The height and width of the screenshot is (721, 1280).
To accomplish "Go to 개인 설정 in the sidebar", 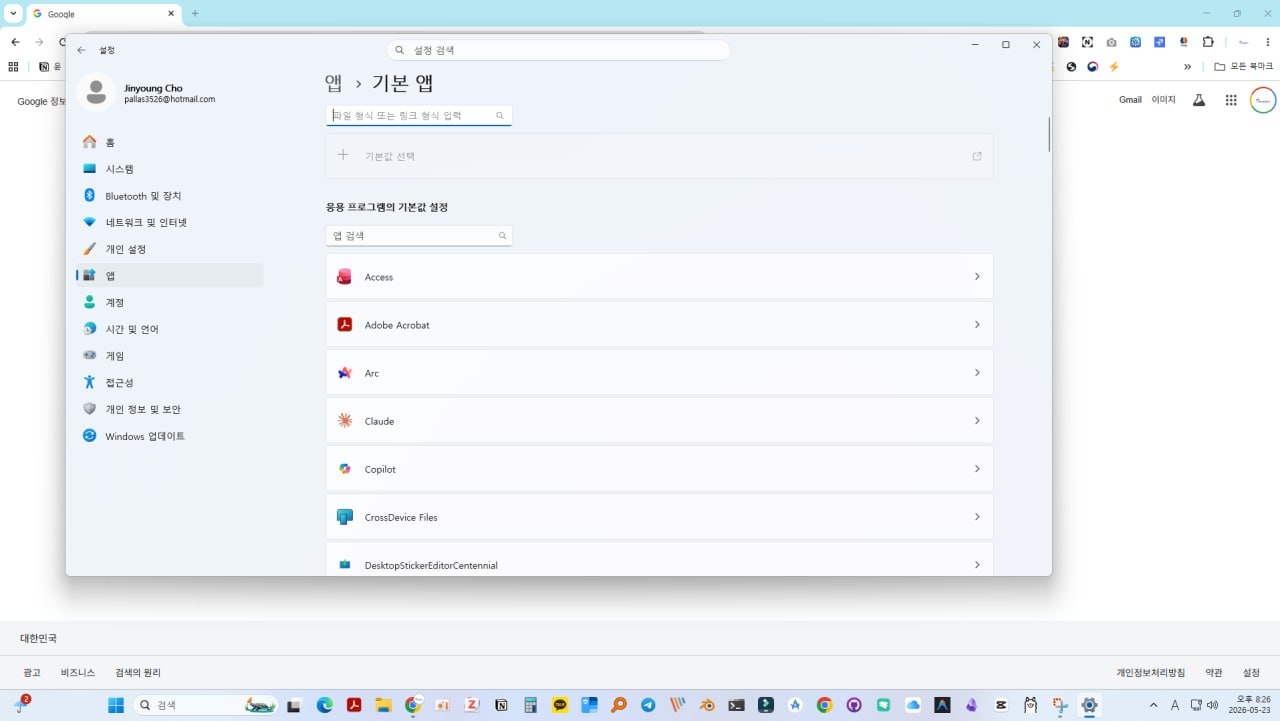I will point(169,249).
